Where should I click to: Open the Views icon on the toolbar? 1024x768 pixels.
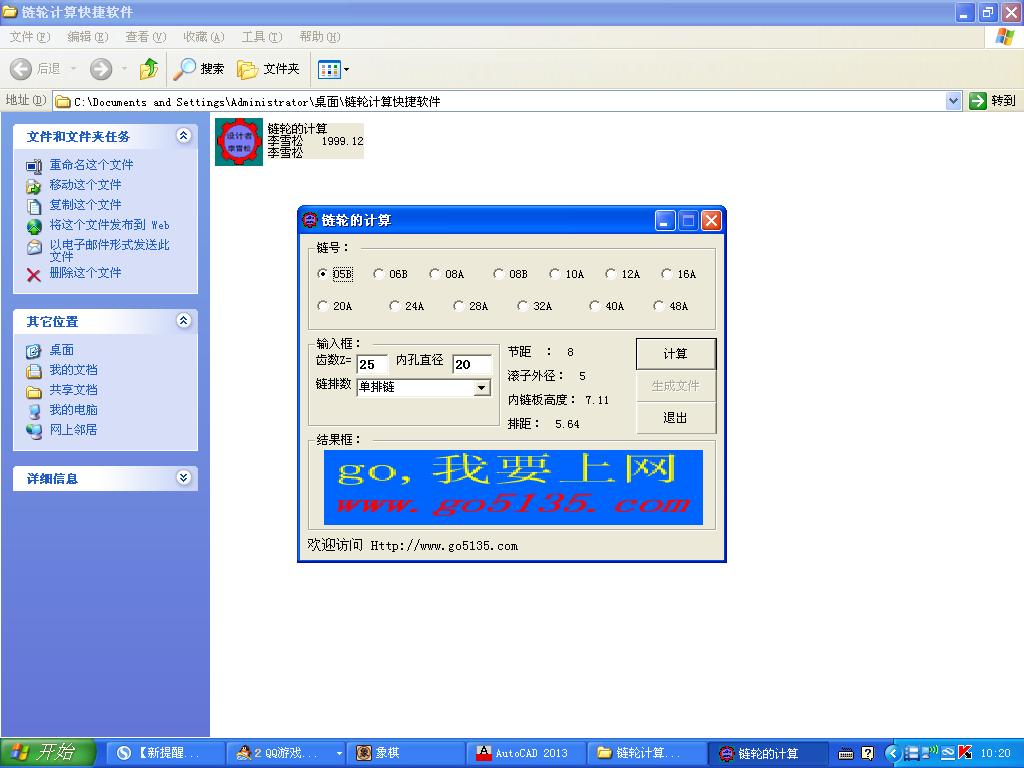pos(330,69)
